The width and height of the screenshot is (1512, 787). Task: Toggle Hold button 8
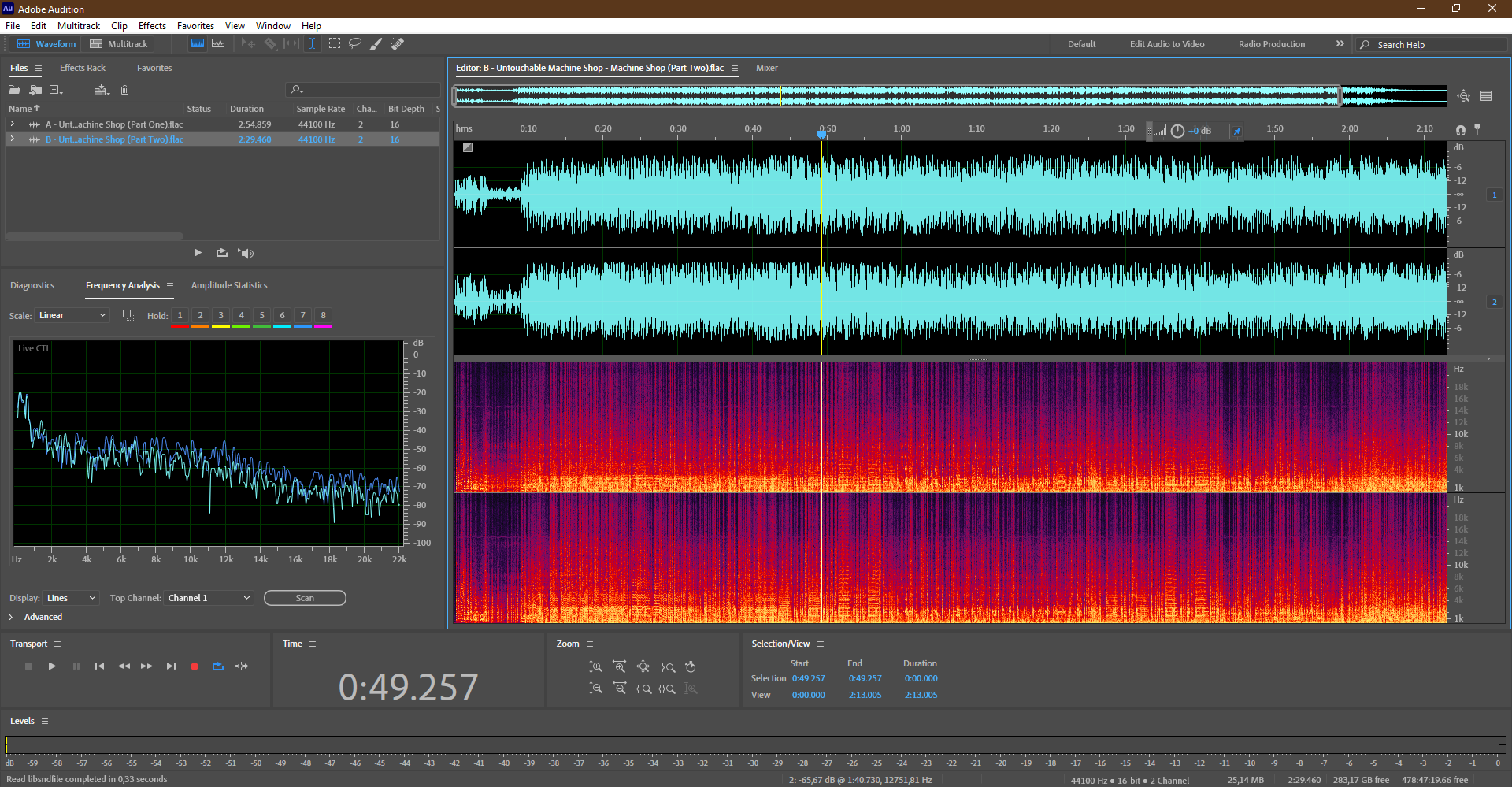click(x=323, y=315)
